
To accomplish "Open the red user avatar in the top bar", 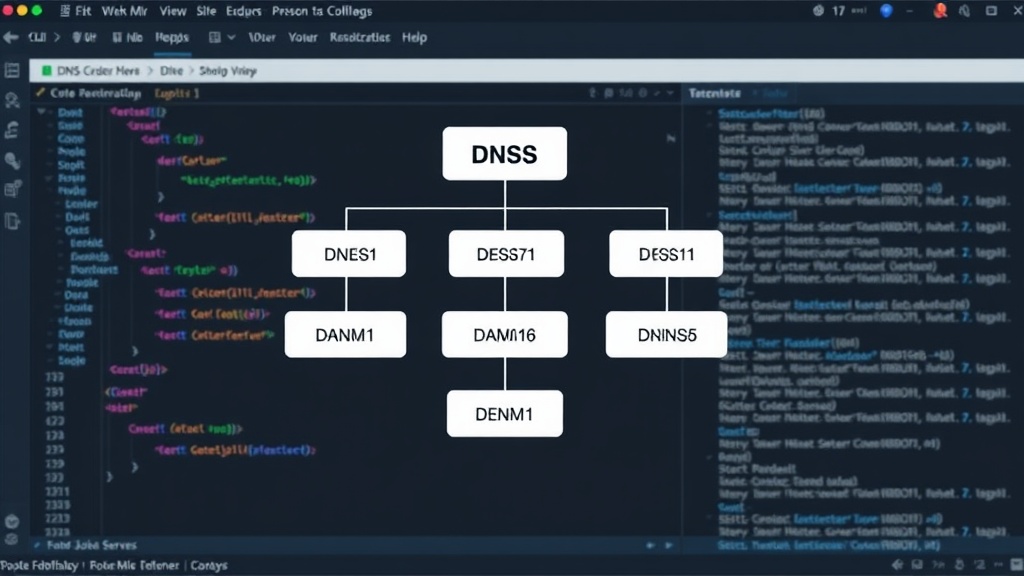I will [x=940, y=10].
